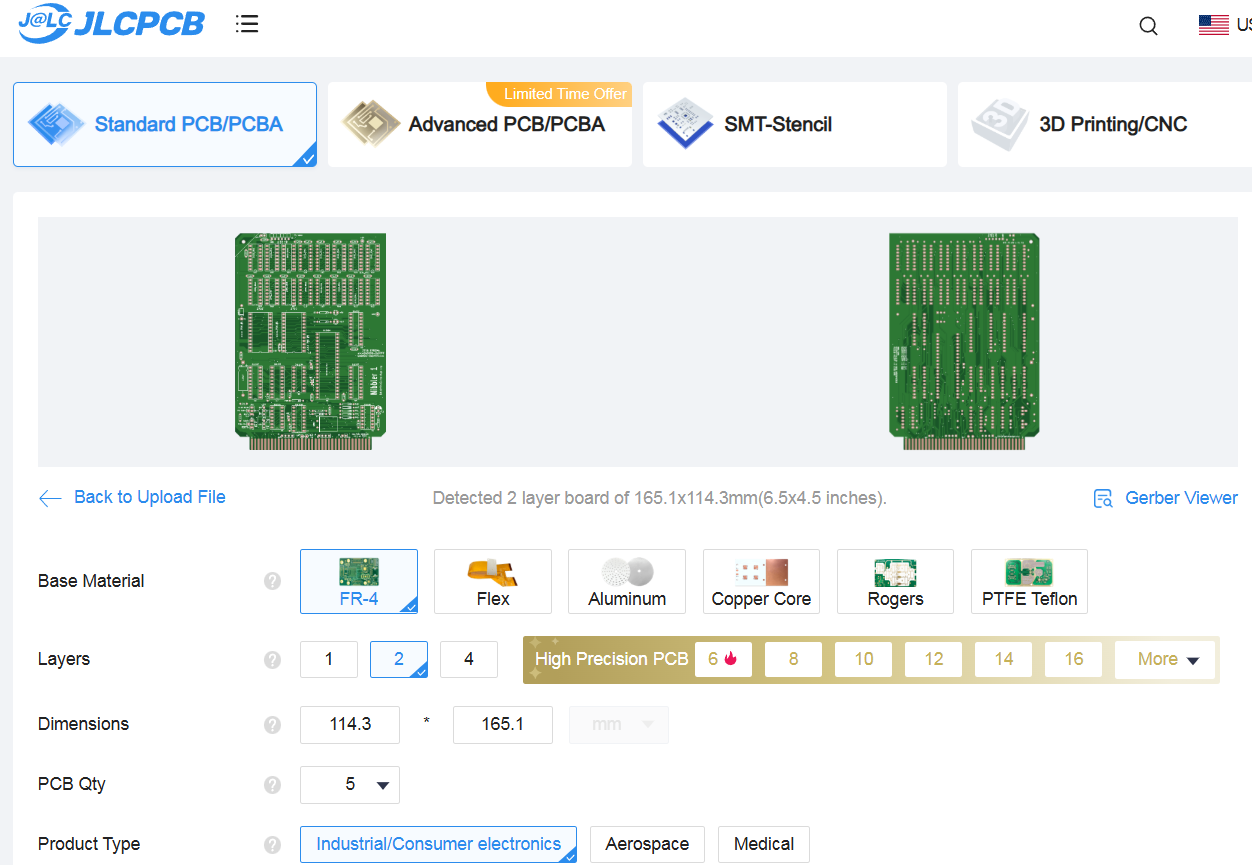Viewport: 1252px width, 865px height.
Task: Switch to SMT-Stencil tab
Action: 794,125
